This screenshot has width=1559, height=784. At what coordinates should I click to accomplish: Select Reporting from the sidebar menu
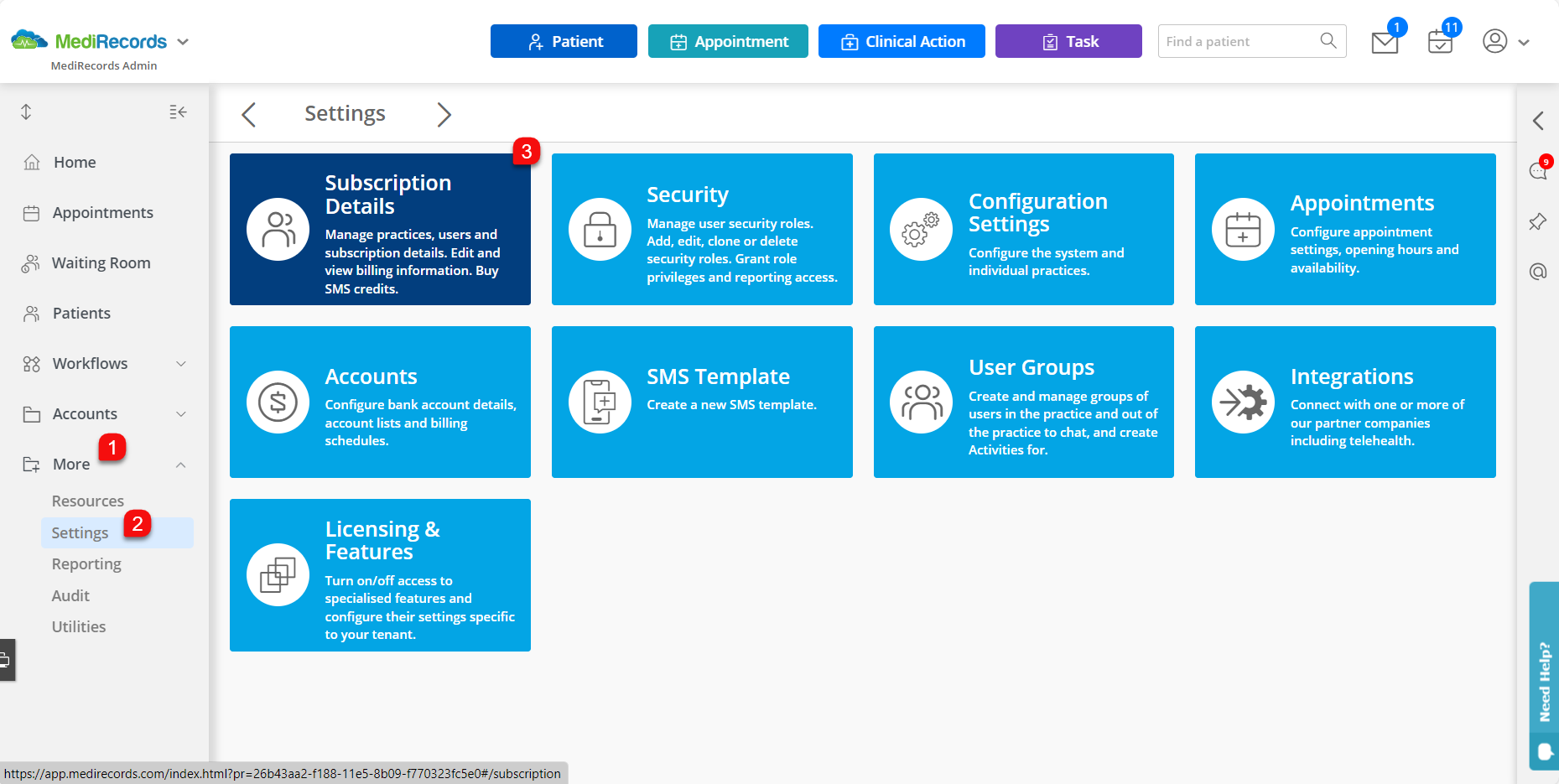[86, 563]
